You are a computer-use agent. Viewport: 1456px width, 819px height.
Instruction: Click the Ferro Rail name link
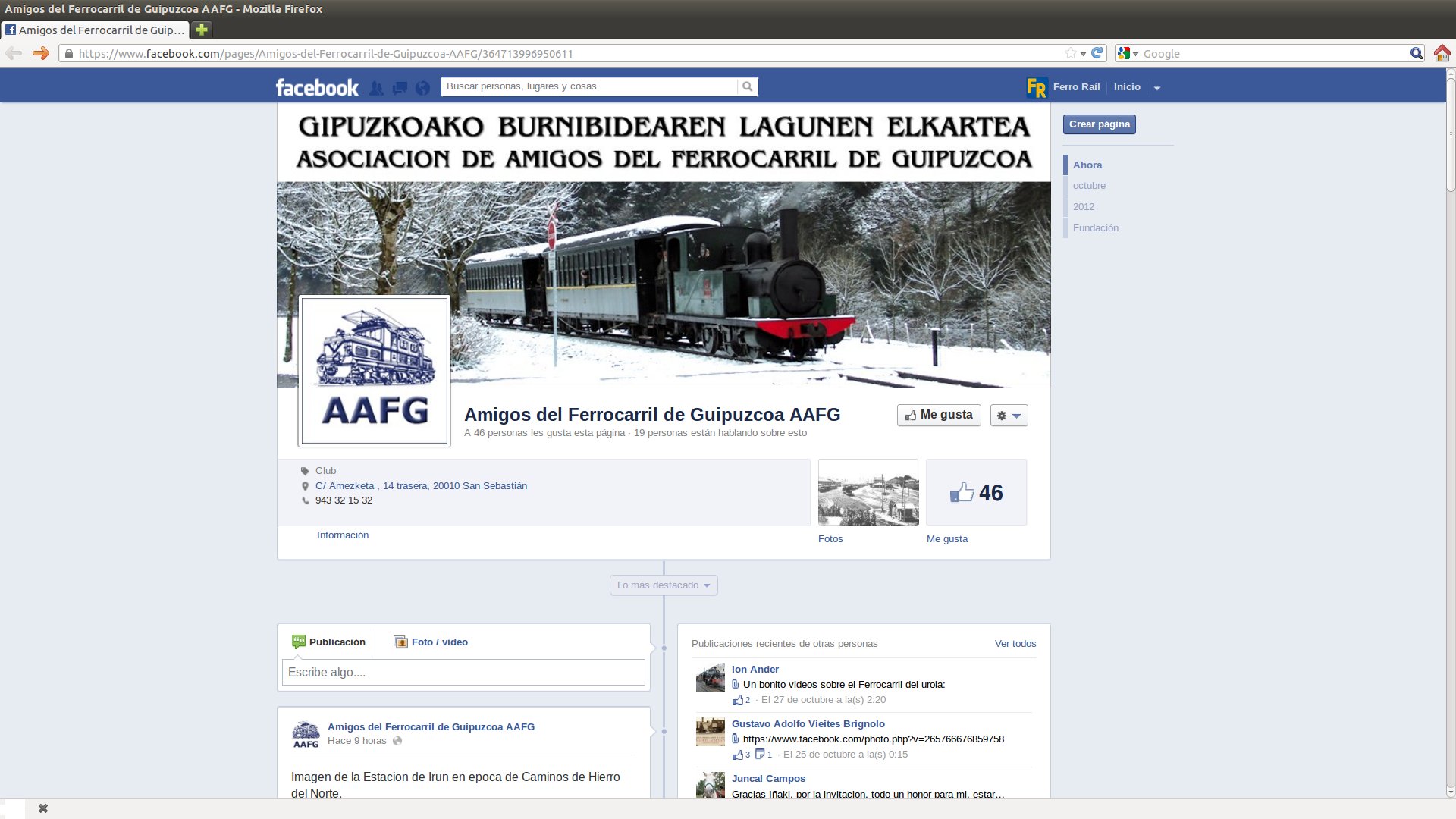pos(1076,87)
